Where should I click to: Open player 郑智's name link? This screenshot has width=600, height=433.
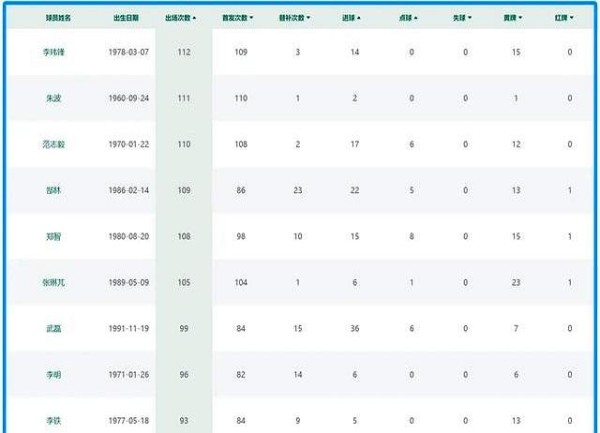(x=54, y=236)
